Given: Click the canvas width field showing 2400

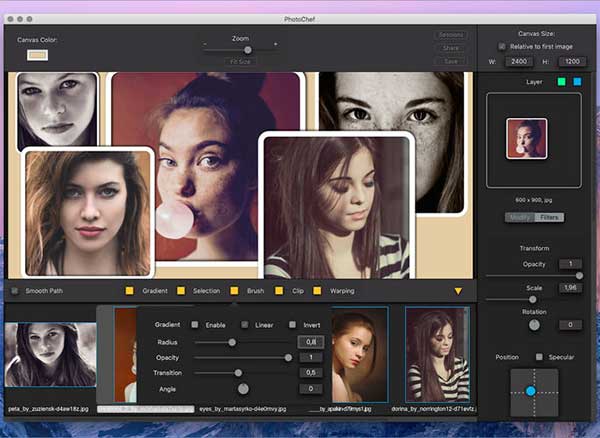Looking at the screenshot, I should [x=519, y=62].
